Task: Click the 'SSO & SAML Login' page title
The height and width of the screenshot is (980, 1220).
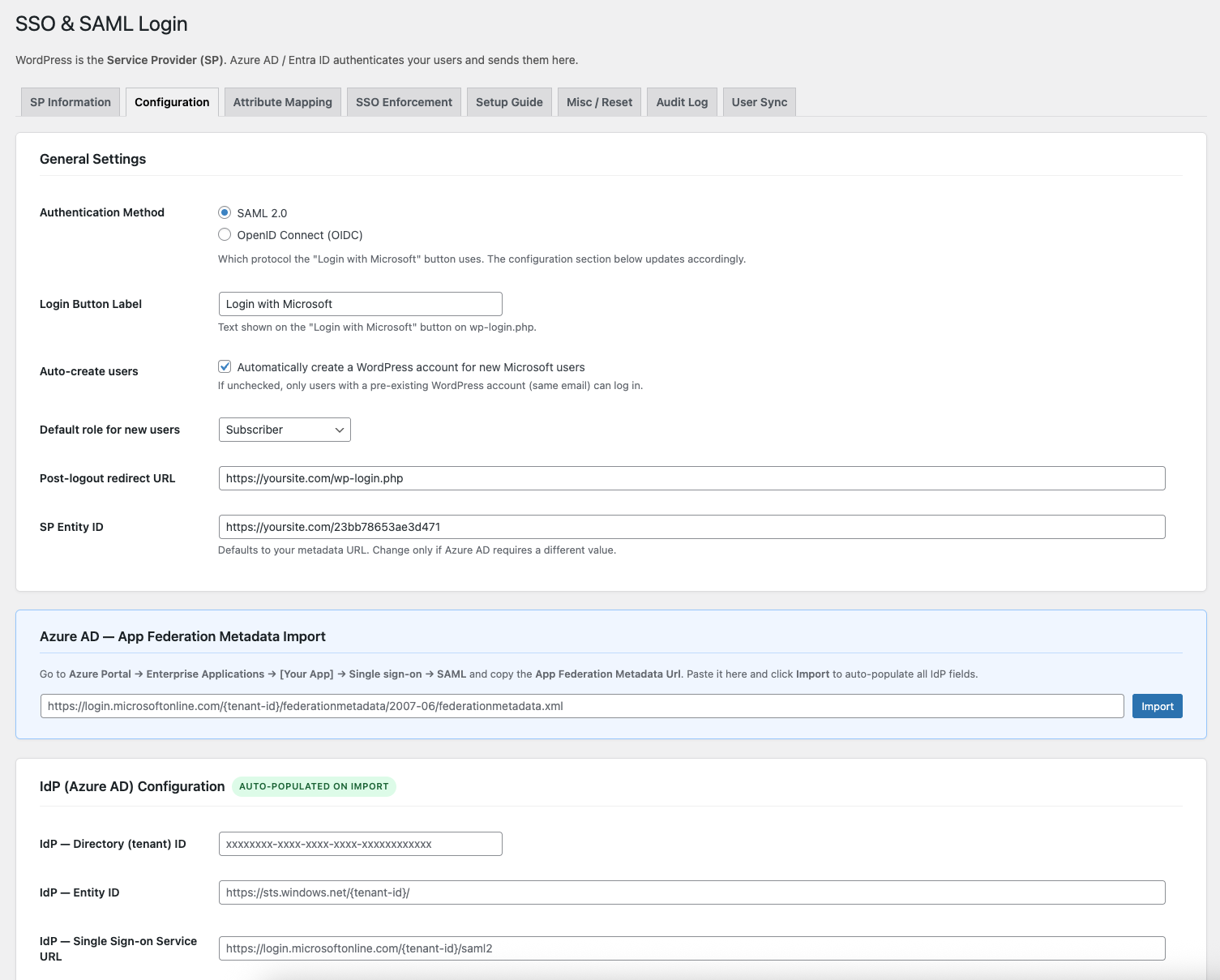Action: click(101, 24)
